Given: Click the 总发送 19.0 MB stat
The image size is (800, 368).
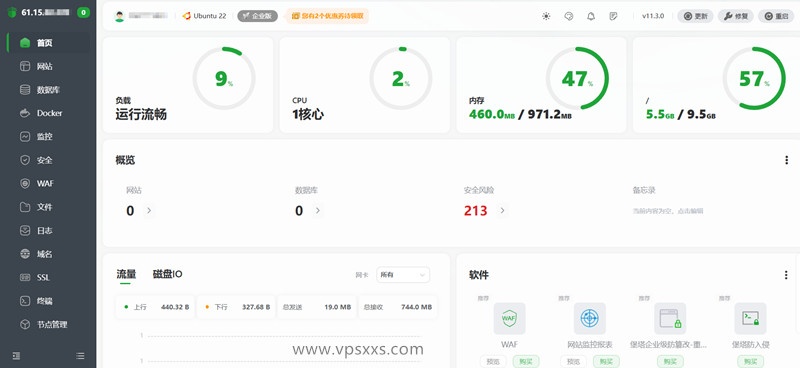Looking at the screenshot, I should [x=316, y=307].
